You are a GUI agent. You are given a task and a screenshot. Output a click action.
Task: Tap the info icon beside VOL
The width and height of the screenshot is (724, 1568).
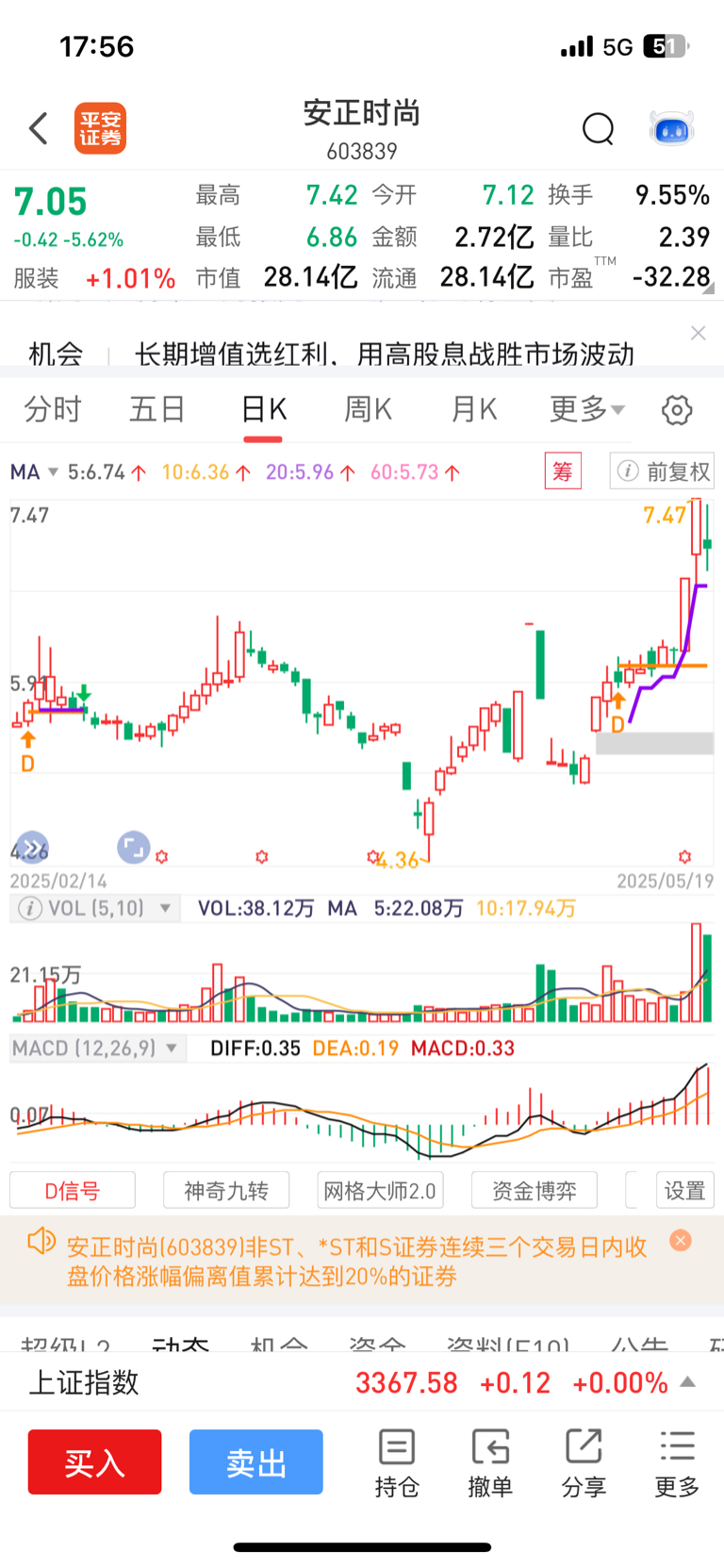(30, 909)
